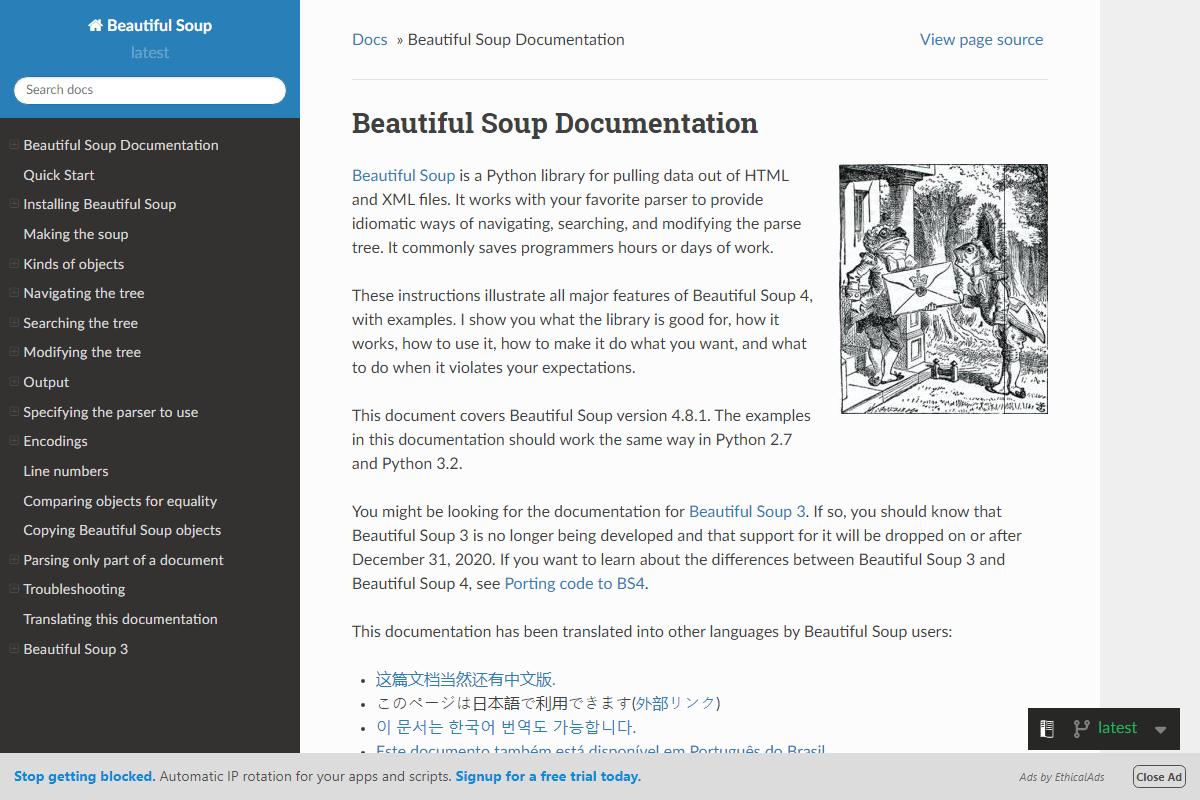The width and height of the screenshot is (1200, 800).
Task: Go to Making the soup section
Action: (x=76, y=234)
